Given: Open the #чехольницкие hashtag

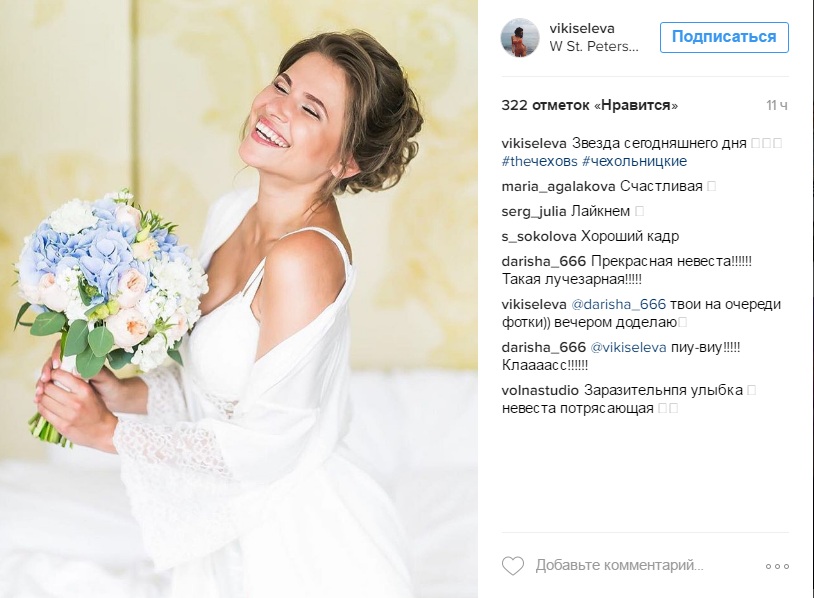Looking at the screenshot, I should [634, 161].
